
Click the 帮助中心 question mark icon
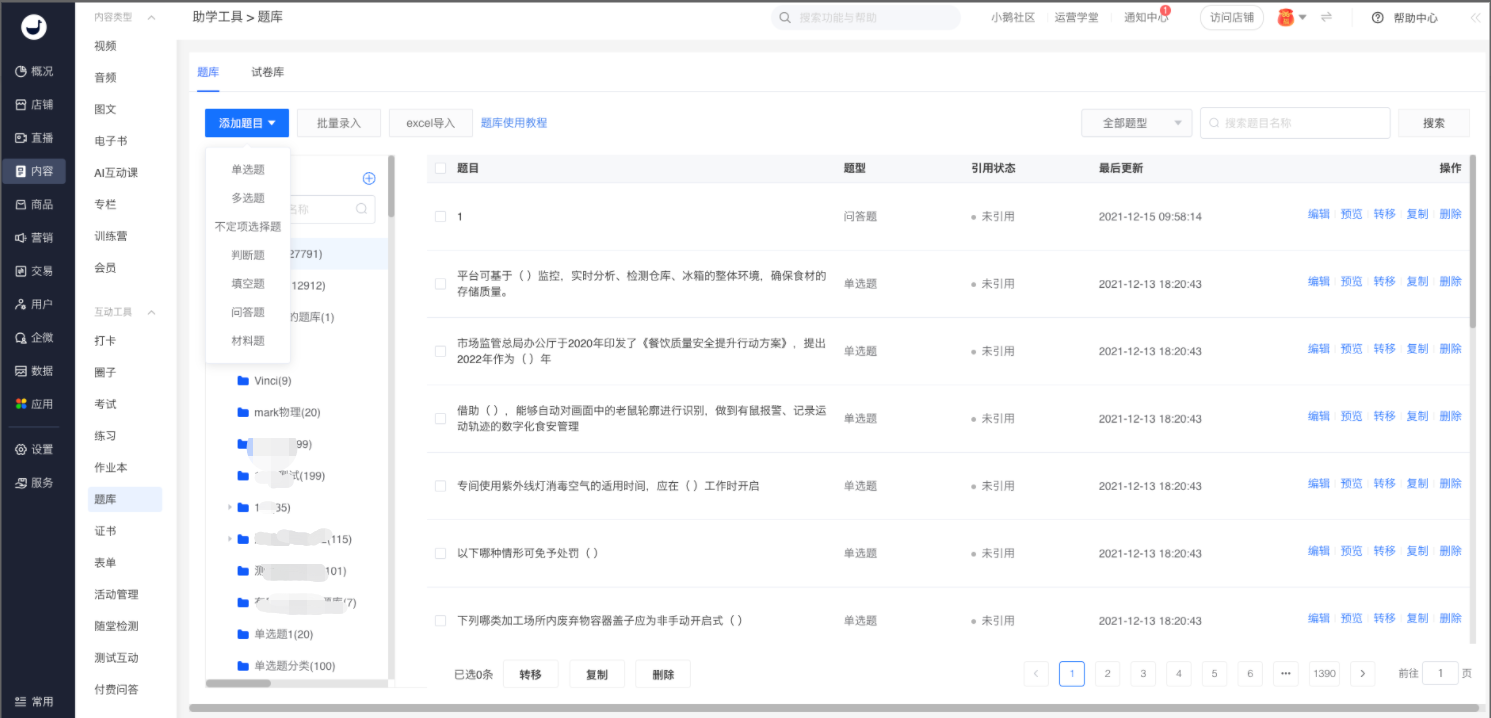1377,18
